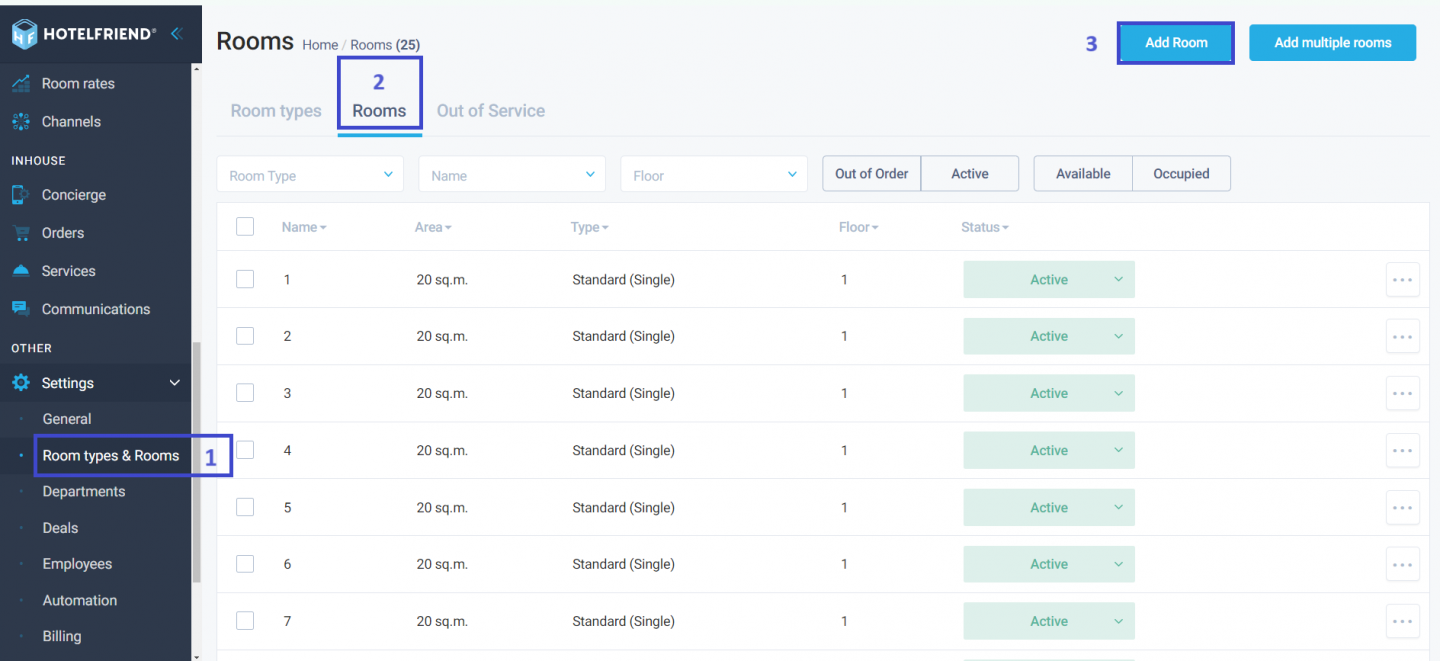Switch to the Out of Service tab
The width and height of the screenshot is (1440, 661).
click(x=490, y=111)
